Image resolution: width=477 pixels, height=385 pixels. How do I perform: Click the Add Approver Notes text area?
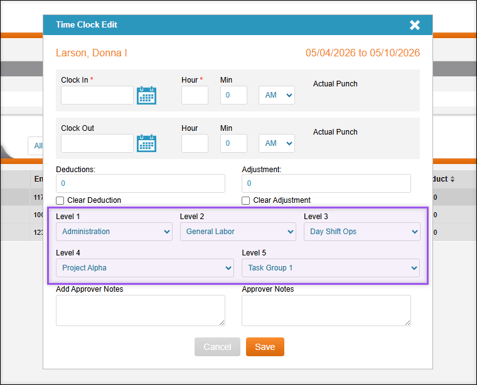point(140,310)
